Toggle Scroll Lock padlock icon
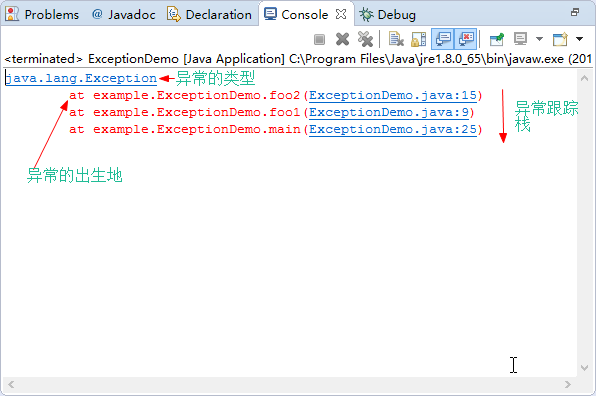Image resolution: width=596 pixels, height=396 pixels. (418, 39)
